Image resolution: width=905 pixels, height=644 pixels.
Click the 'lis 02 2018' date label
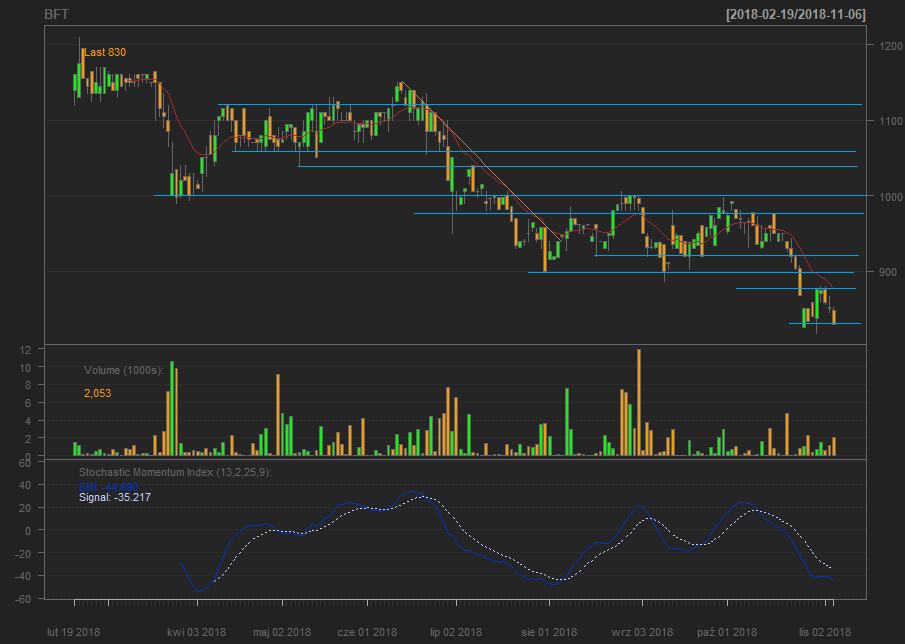(825, 632)
